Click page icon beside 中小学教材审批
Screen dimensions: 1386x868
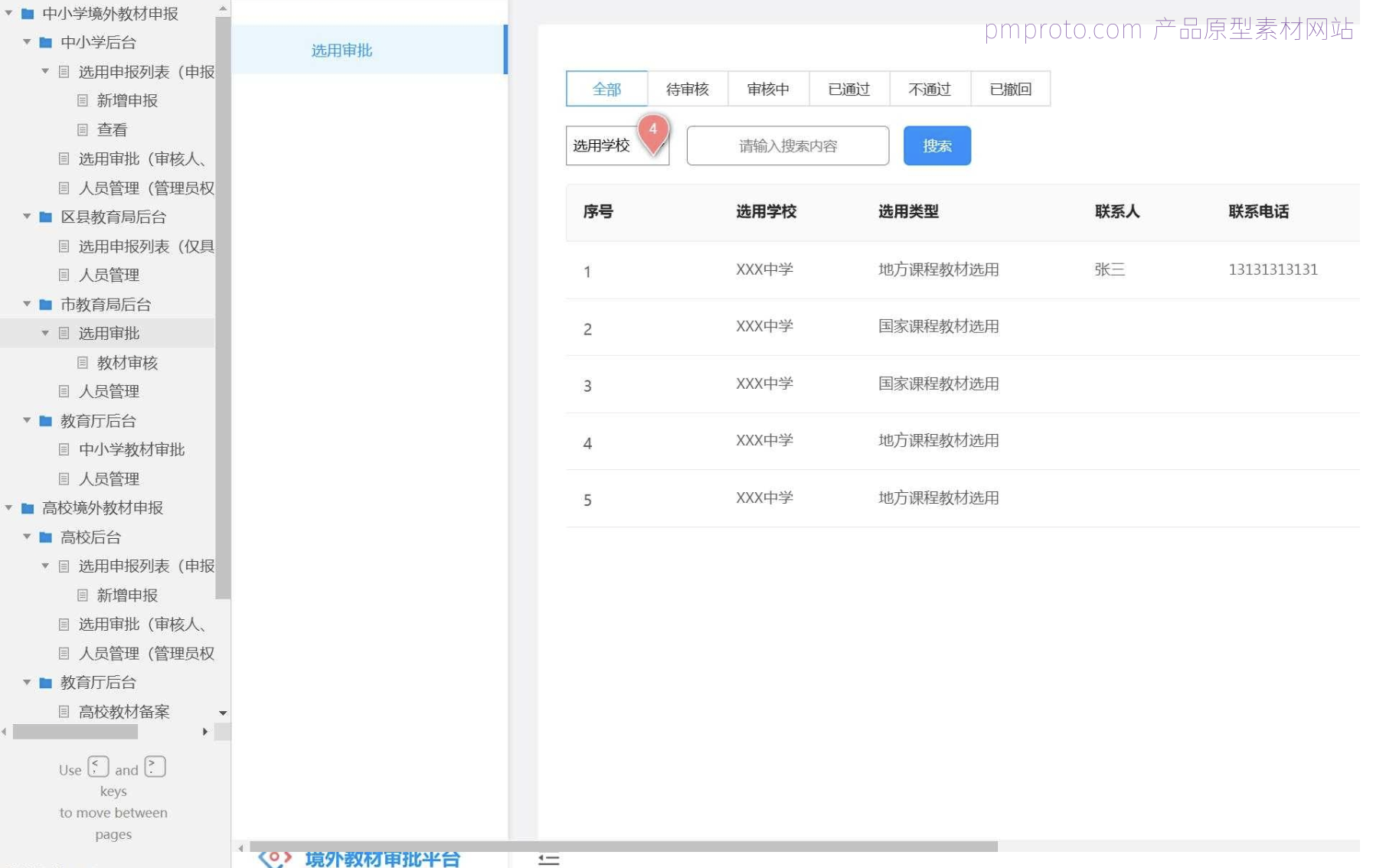pos(64,449)
